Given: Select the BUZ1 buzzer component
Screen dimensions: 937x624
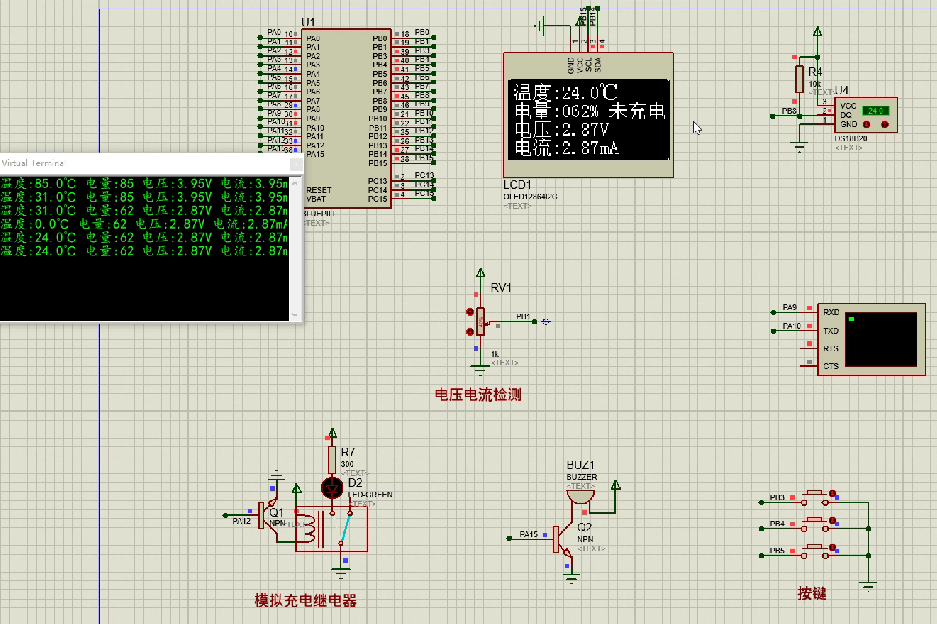Looking at the screenshot, I should click(581, 496).
